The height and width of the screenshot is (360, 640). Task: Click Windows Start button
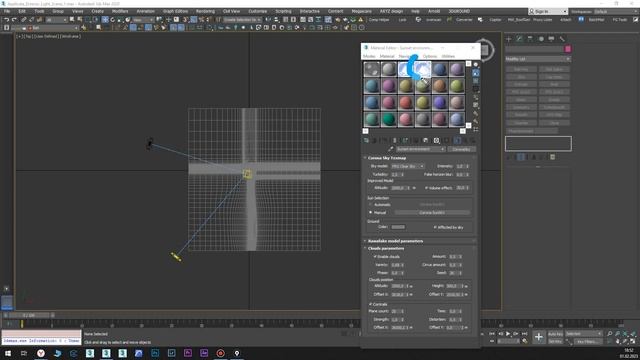pyautogui.click(x=8, y=353)
